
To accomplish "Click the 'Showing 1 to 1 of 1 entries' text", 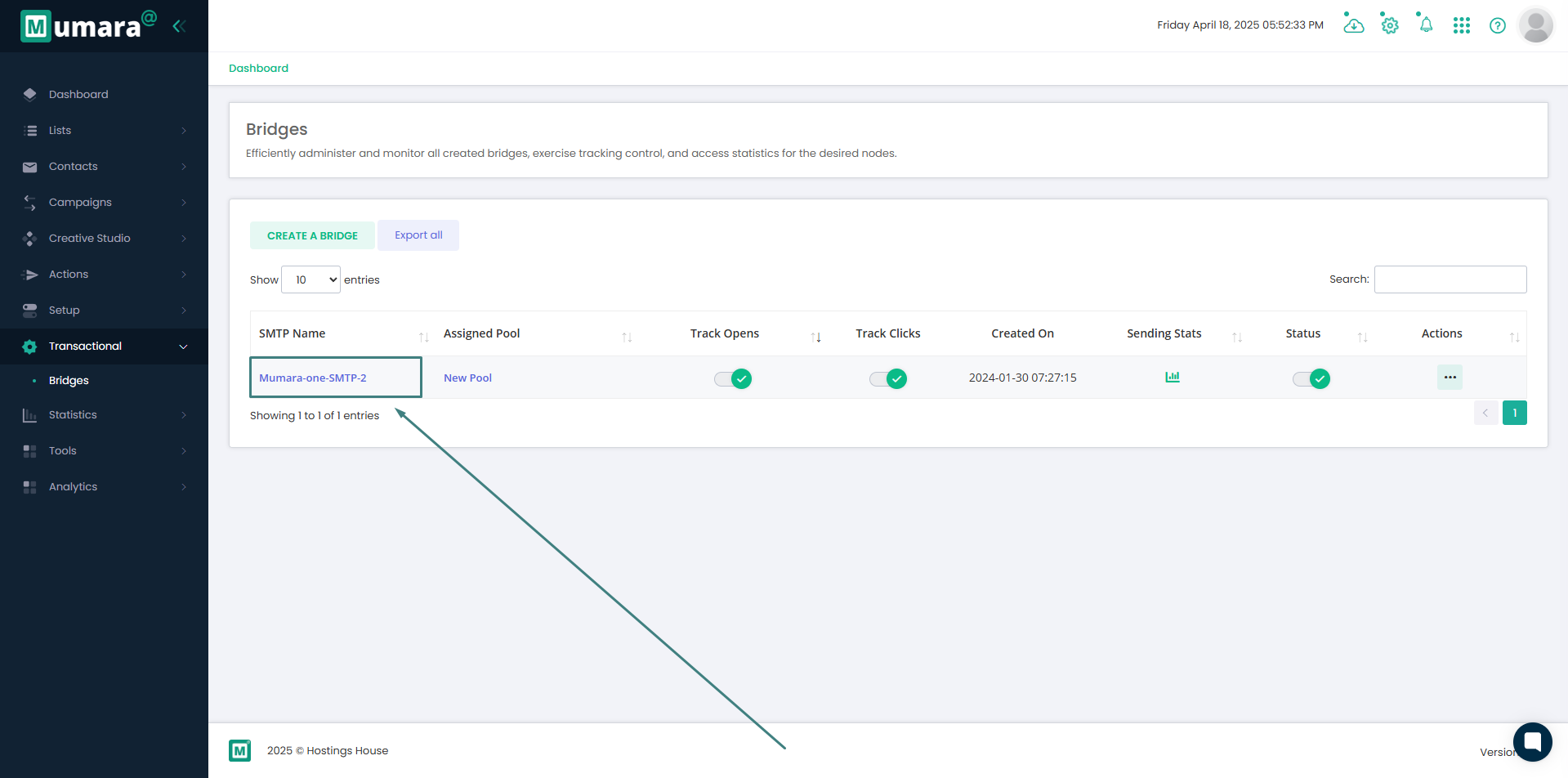I will coord(315,415).
